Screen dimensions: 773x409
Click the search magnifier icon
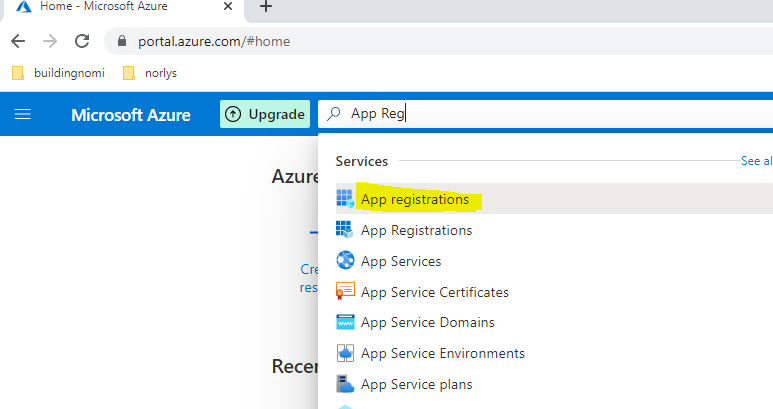tap(334, 113)
